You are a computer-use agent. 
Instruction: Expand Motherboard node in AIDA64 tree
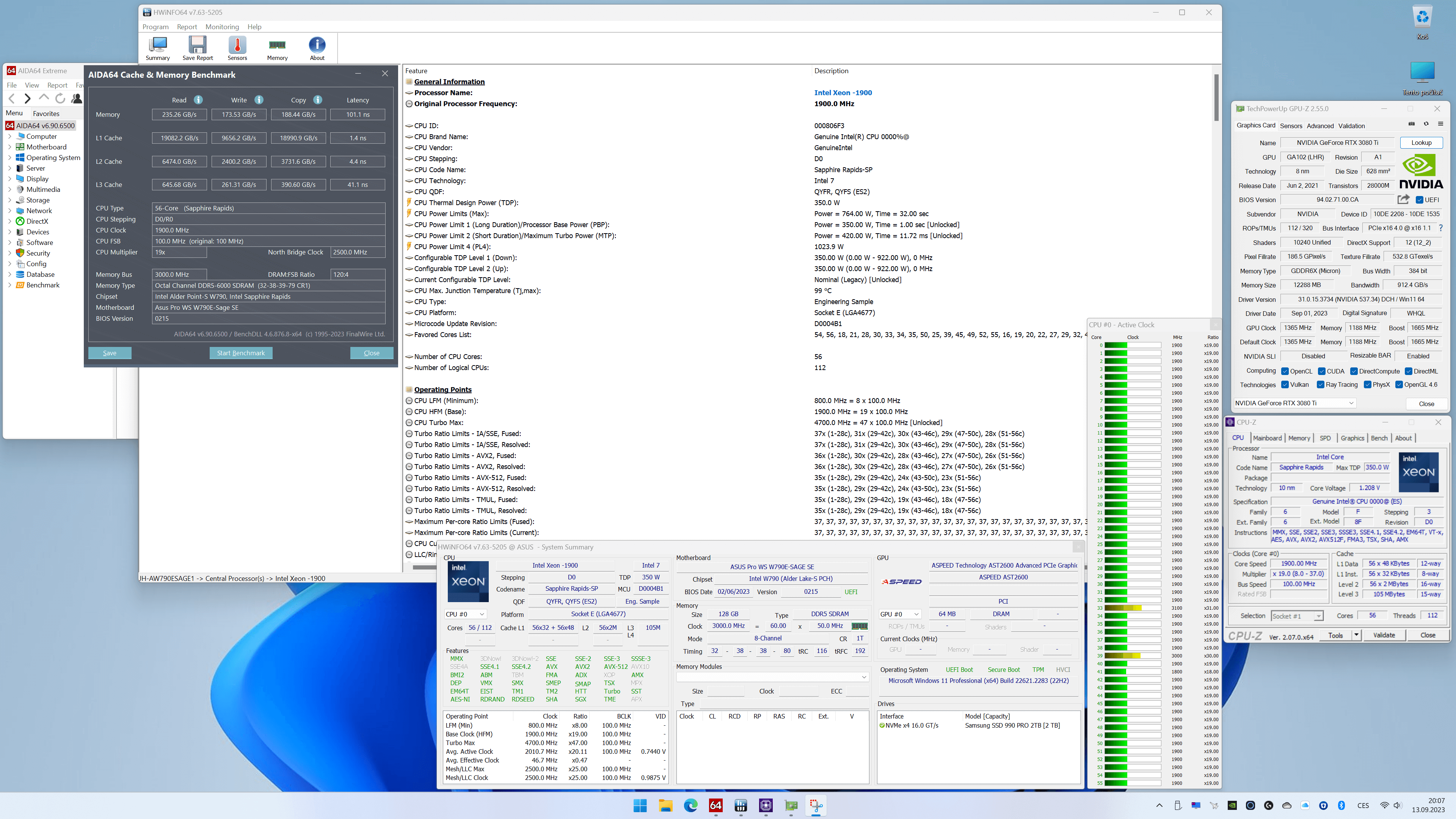(x=9, y=147)
